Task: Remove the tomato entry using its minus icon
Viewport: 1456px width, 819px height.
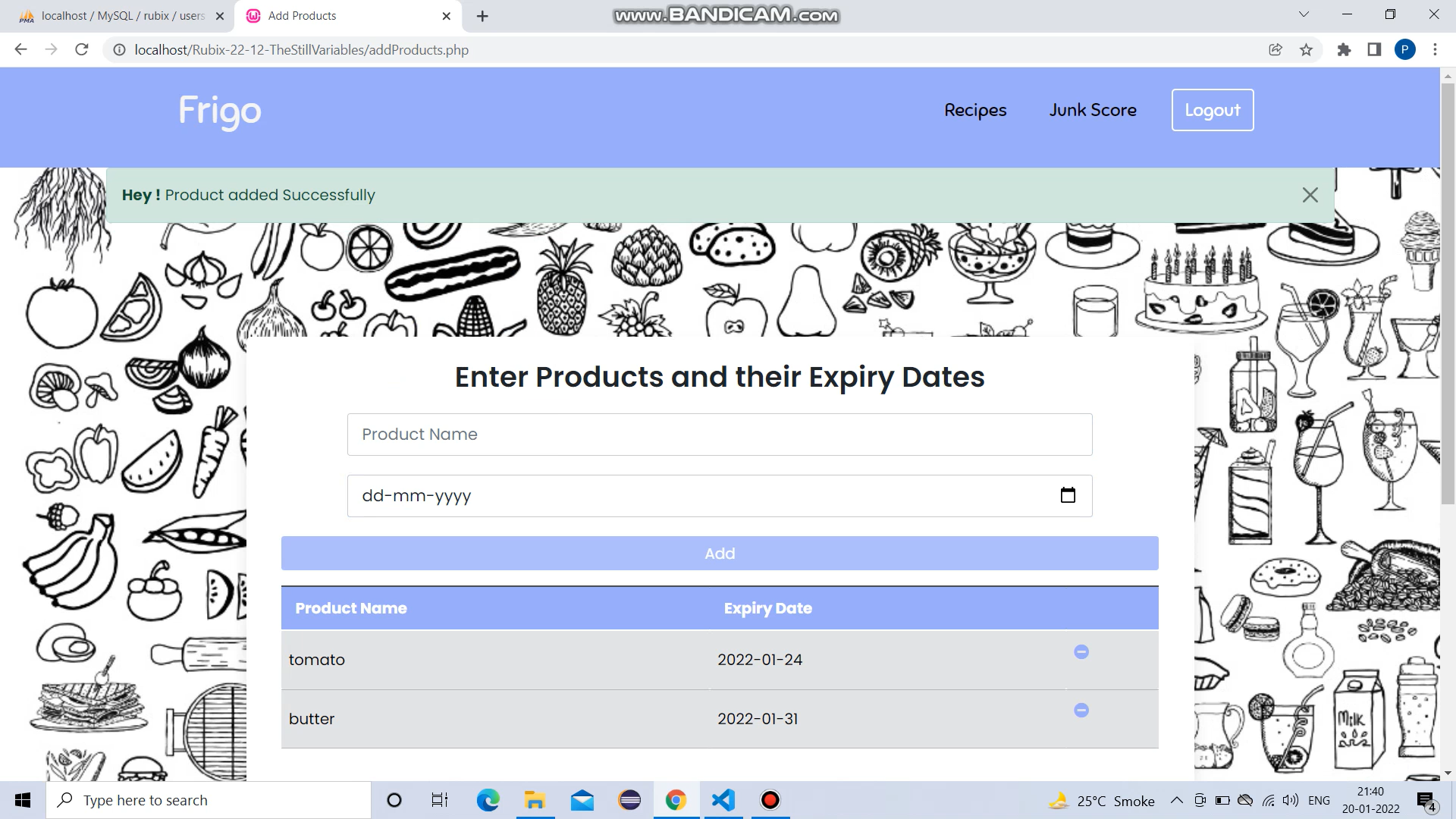Action: [x=1081, y=651]
